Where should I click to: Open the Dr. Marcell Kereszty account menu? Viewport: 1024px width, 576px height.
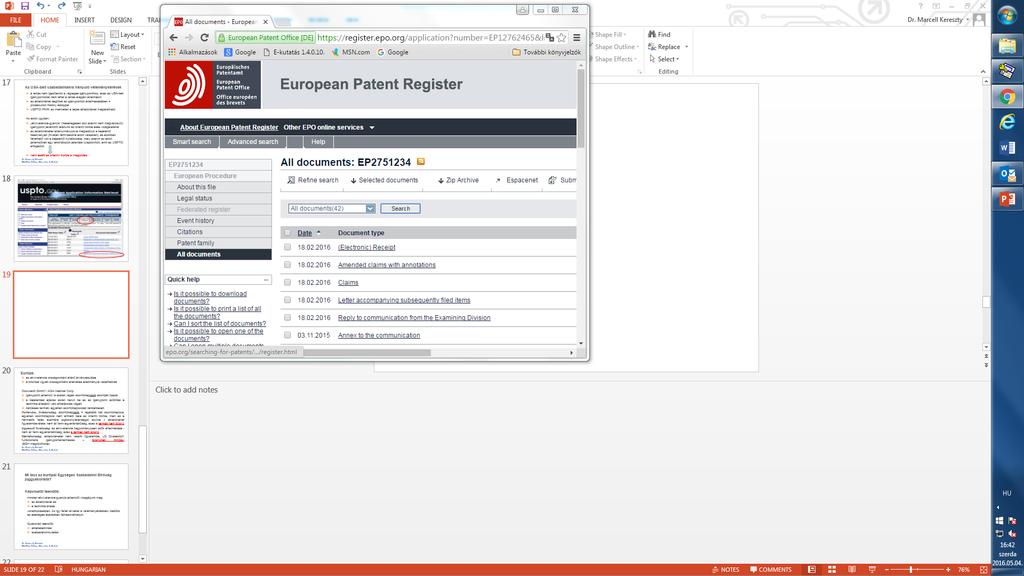938,20
